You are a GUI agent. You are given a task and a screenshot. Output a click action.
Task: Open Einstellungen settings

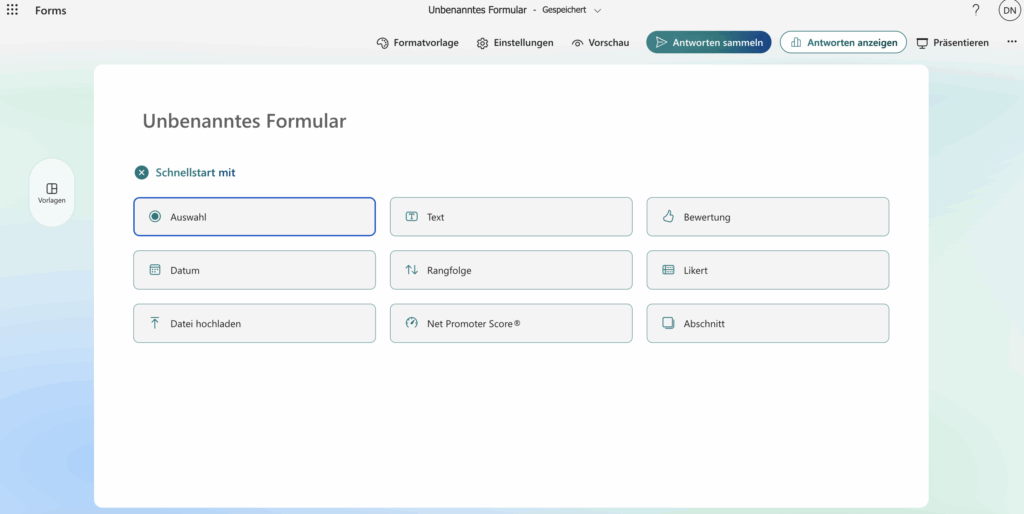515,42
